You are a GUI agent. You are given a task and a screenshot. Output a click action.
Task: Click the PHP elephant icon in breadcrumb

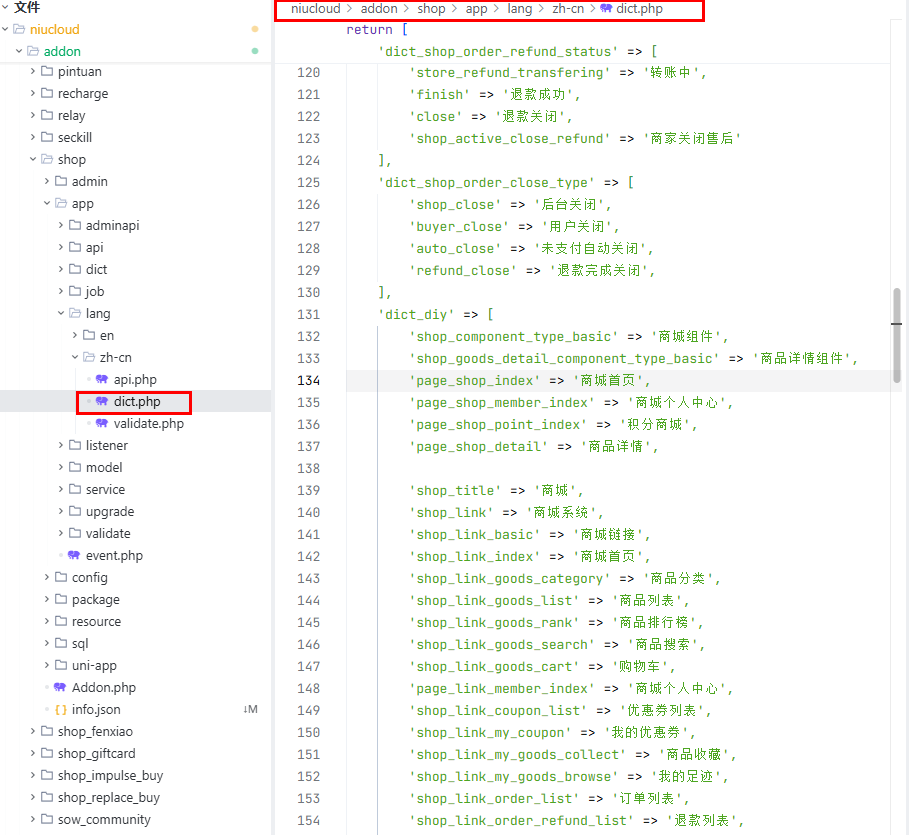coord(606,9)
